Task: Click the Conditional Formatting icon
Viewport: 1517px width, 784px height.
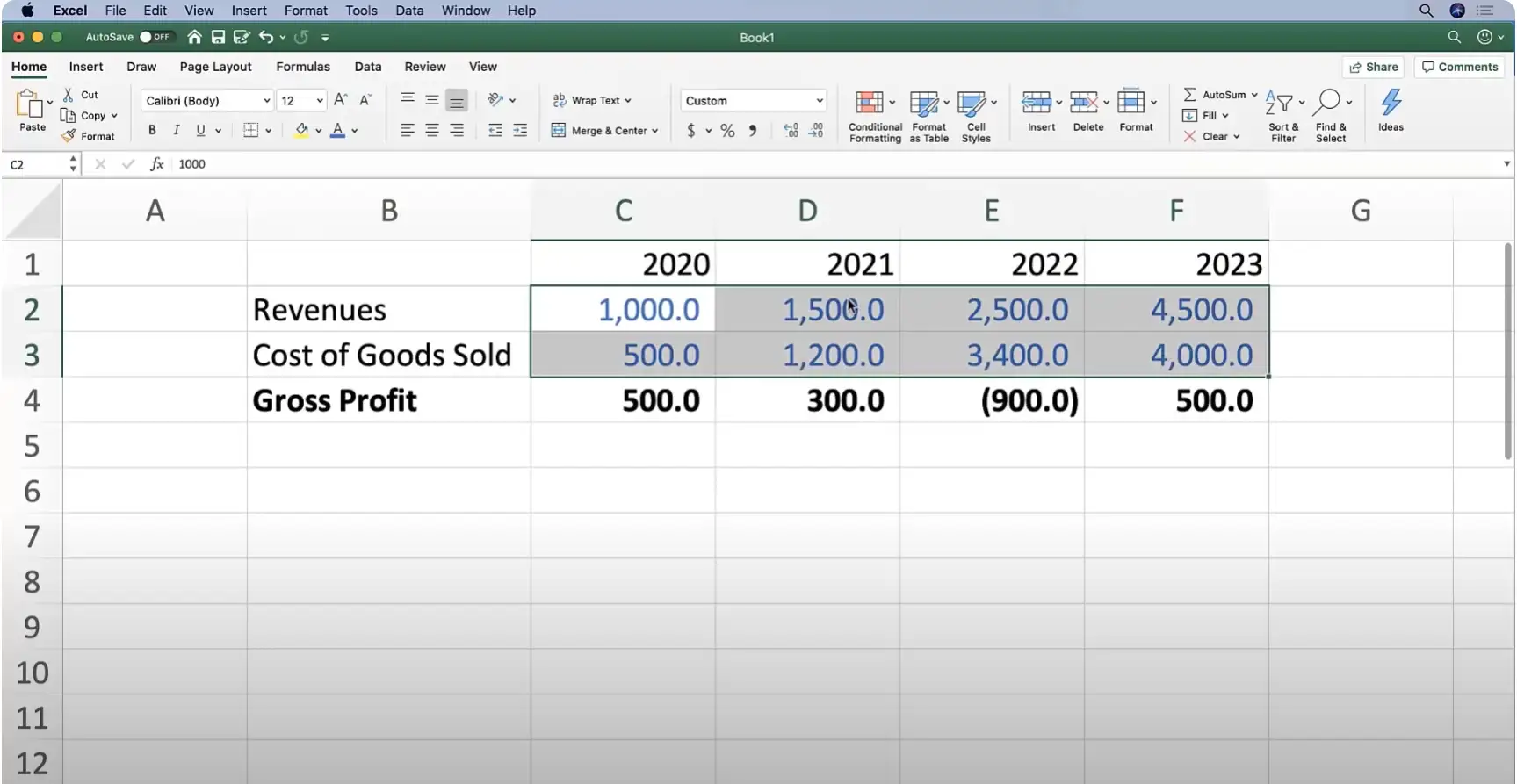Action: click(869, 104)
